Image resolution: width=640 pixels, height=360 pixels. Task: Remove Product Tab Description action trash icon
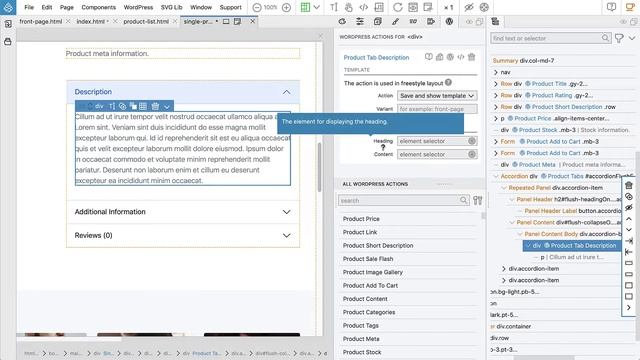pos(471,57)
